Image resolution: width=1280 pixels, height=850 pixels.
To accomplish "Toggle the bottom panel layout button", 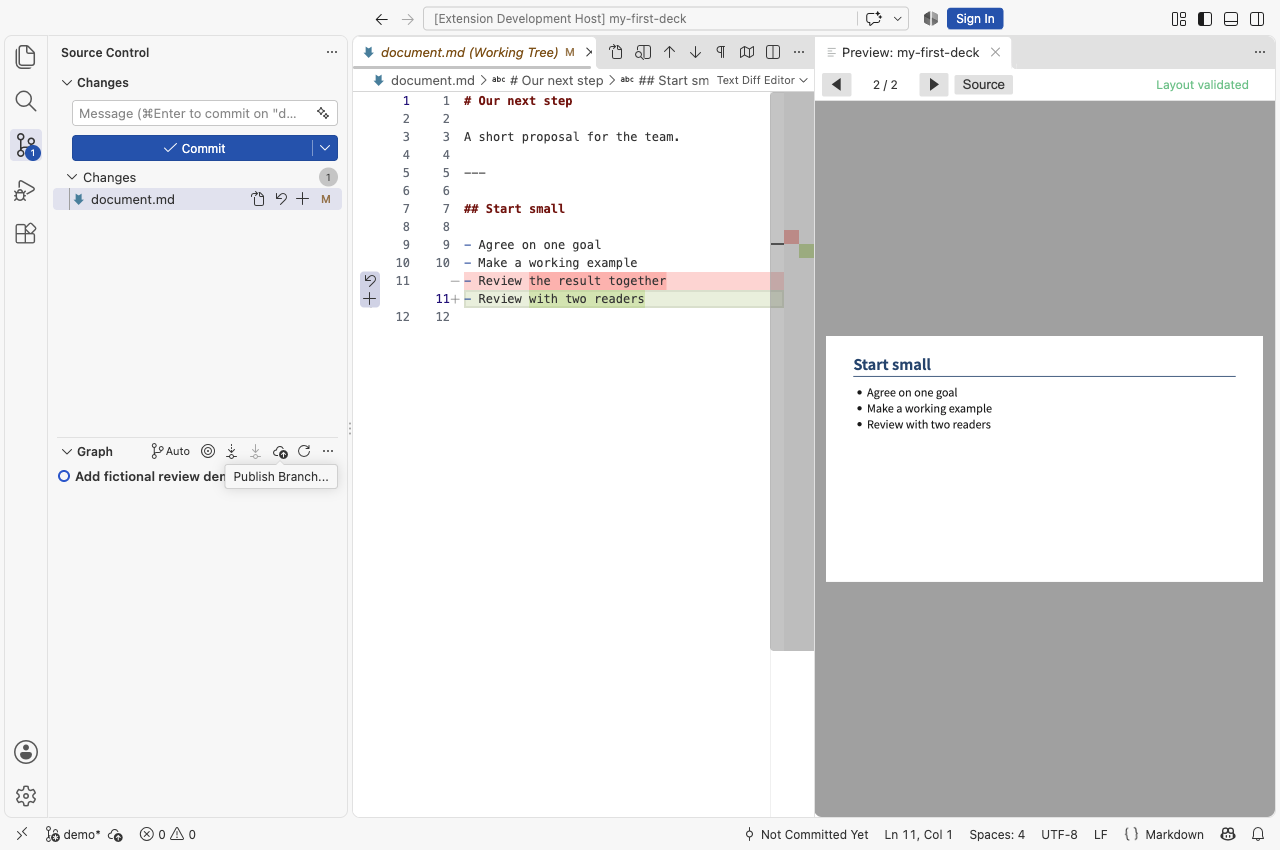I will coord(1231,19).
